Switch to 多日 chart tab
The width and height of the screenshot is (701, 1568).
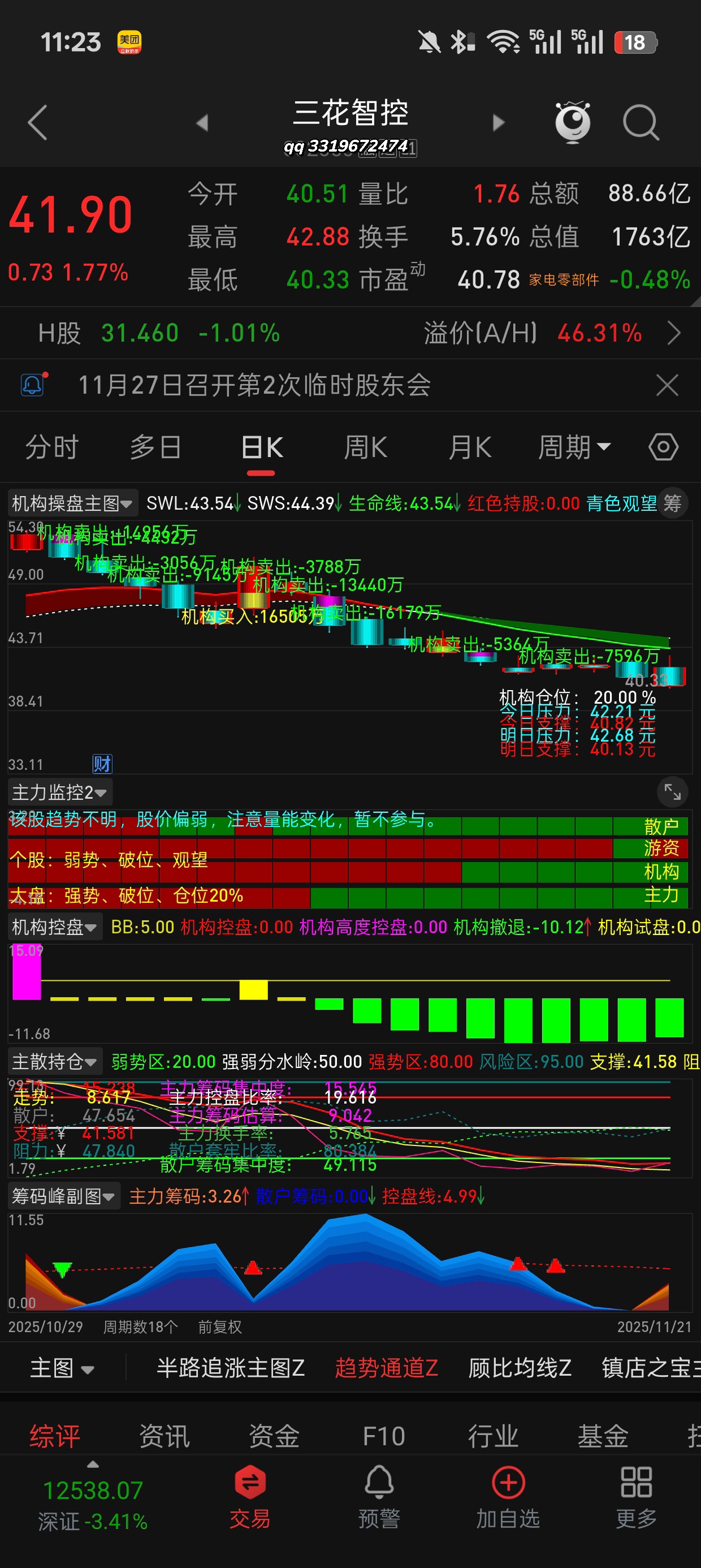pyautogui.click(x=156, y=447)
